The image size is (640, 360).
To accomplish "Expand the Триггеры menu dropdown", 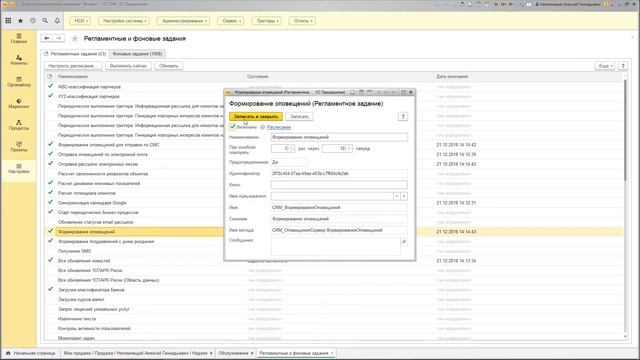I will pyautogui.click(x=267, y=21).
